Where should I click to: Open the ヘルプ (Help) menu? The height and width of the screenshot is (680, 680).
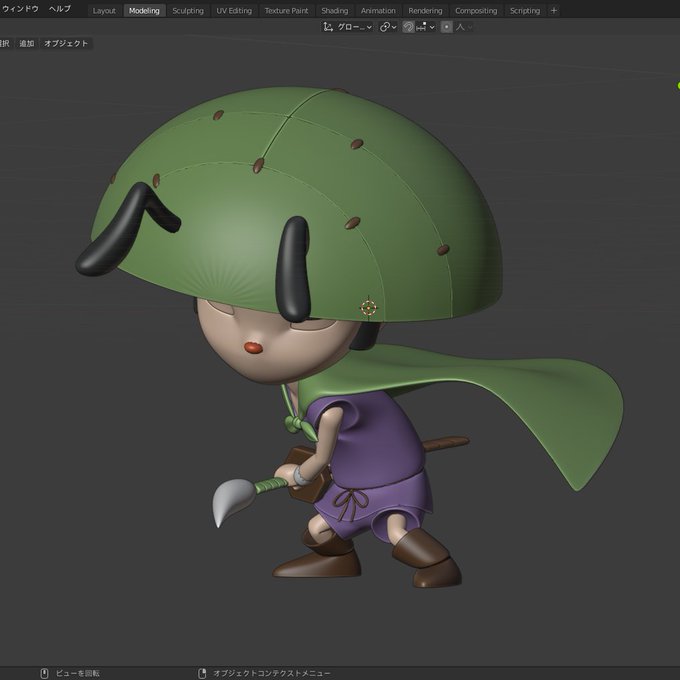[60, 9]
